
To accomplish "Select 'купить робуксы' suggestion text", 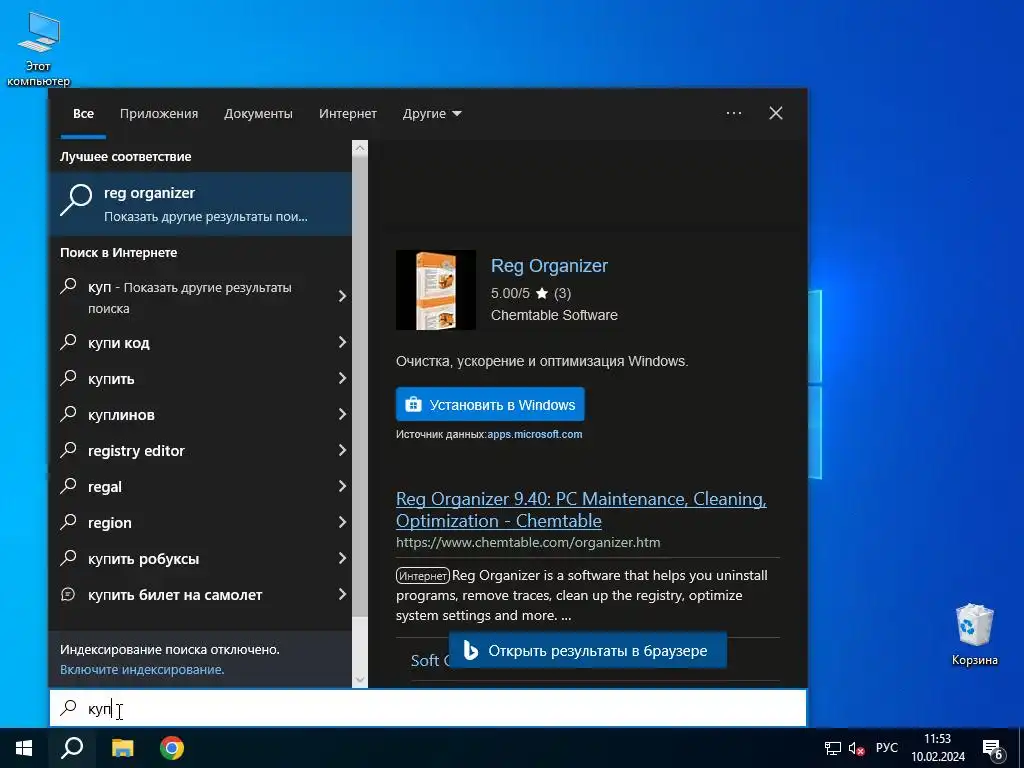I will pos(144,559).
